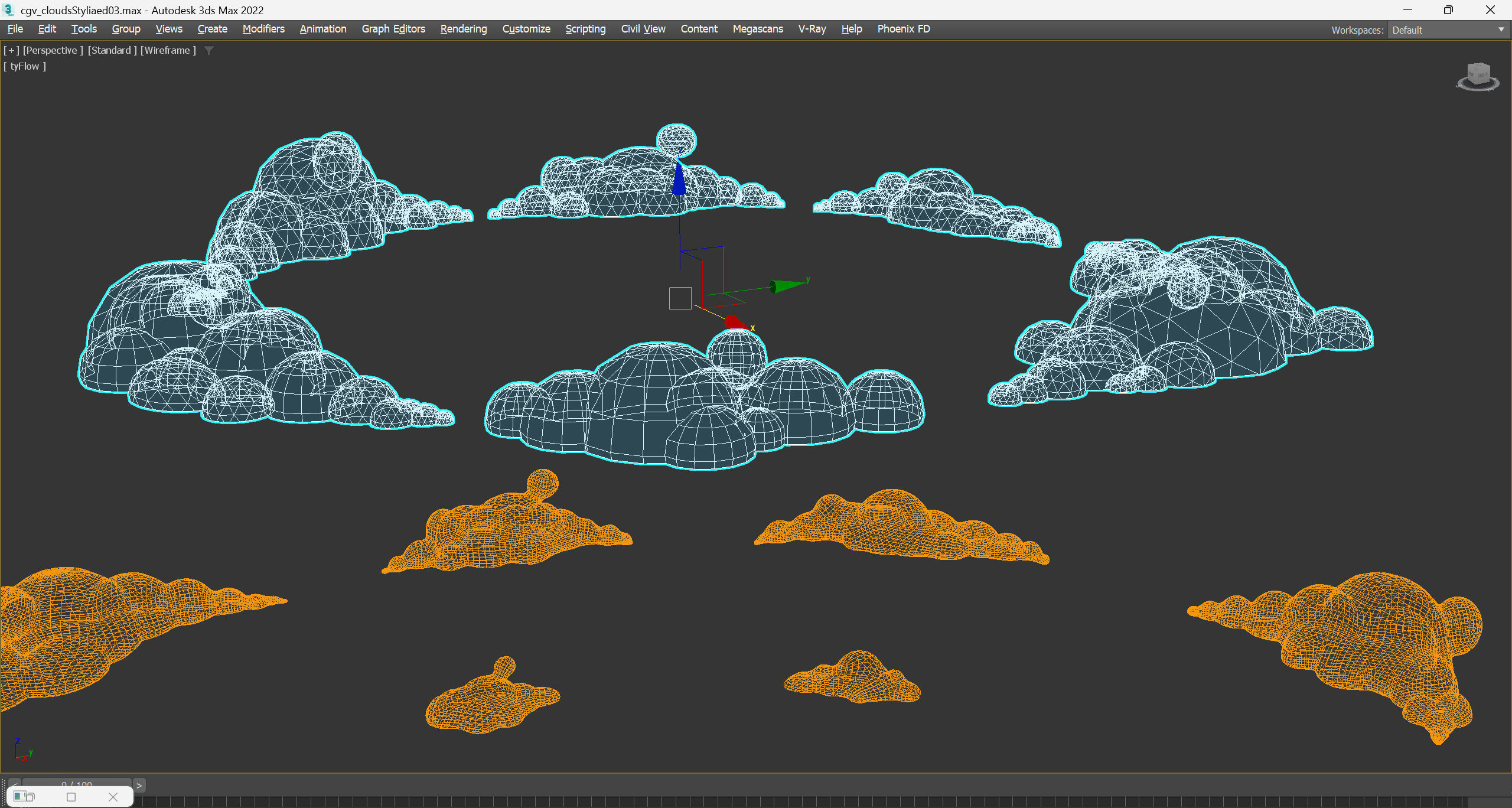Open the Megascans menu
The height and width of the screenshot is (808, 1512).
[x=758, y=29]
